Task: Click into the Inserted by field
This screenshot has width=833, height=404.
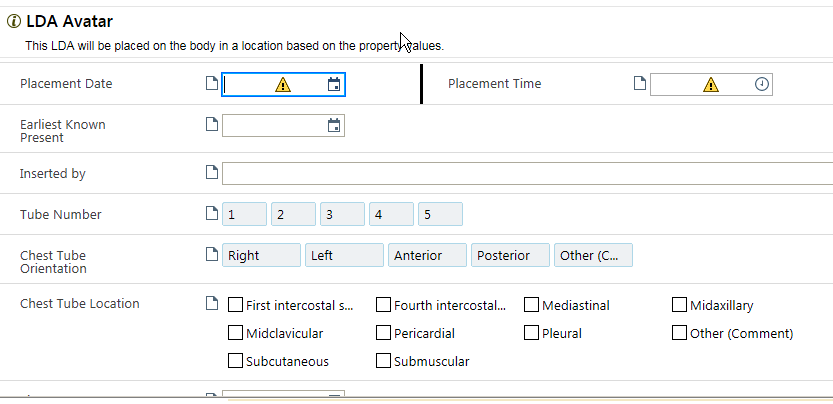Action: pos(528,173)
